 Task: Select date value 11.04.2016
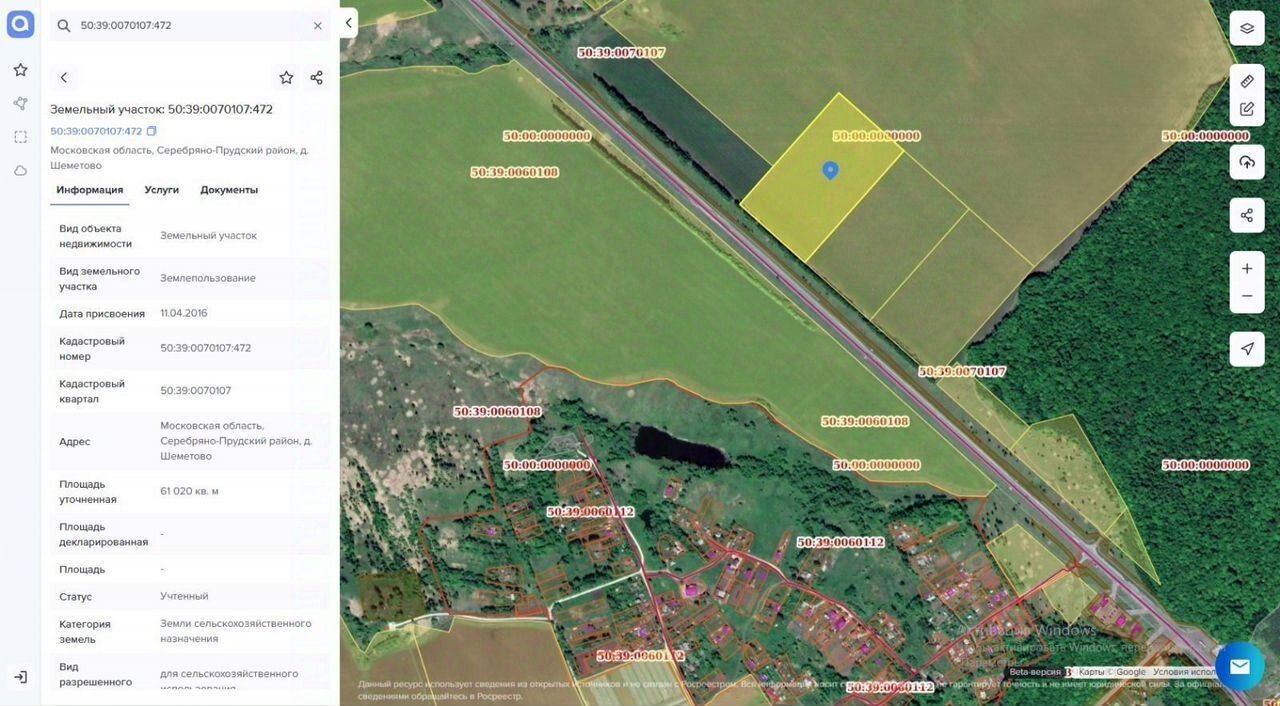[x=184, y=313]
